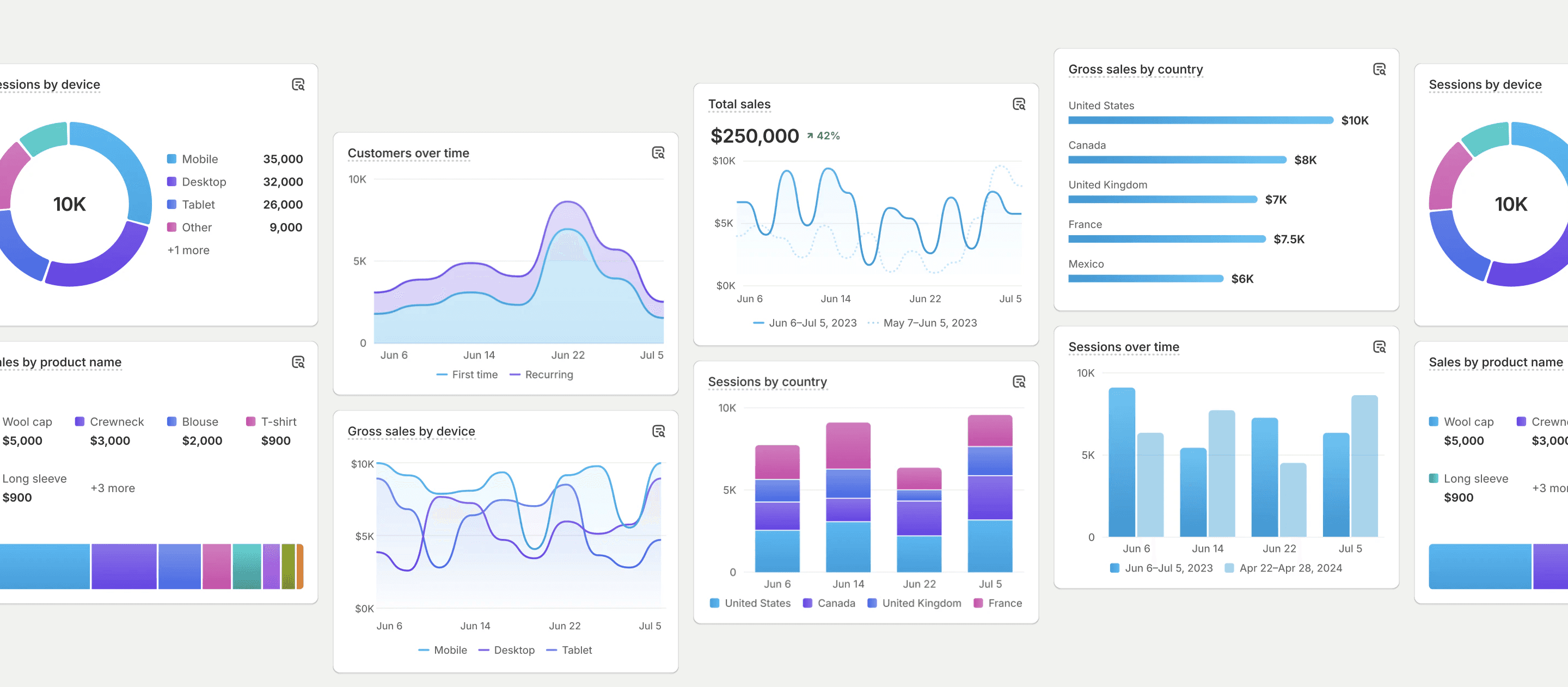This screenshot has height=687, width=1568.
Task: Toggle the Recurring legend series
Action: coord(541,375)
